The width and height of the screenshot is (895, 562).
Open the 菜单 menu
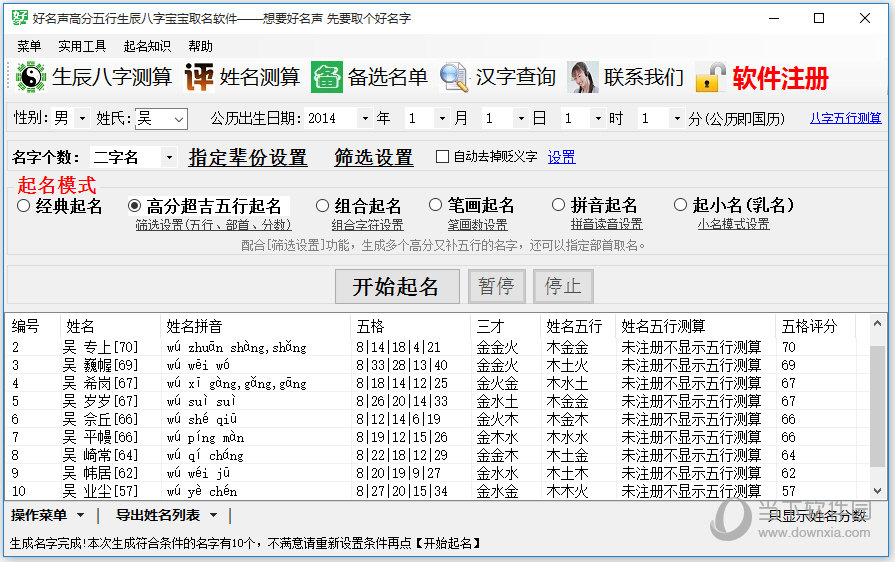coord(29,46)
